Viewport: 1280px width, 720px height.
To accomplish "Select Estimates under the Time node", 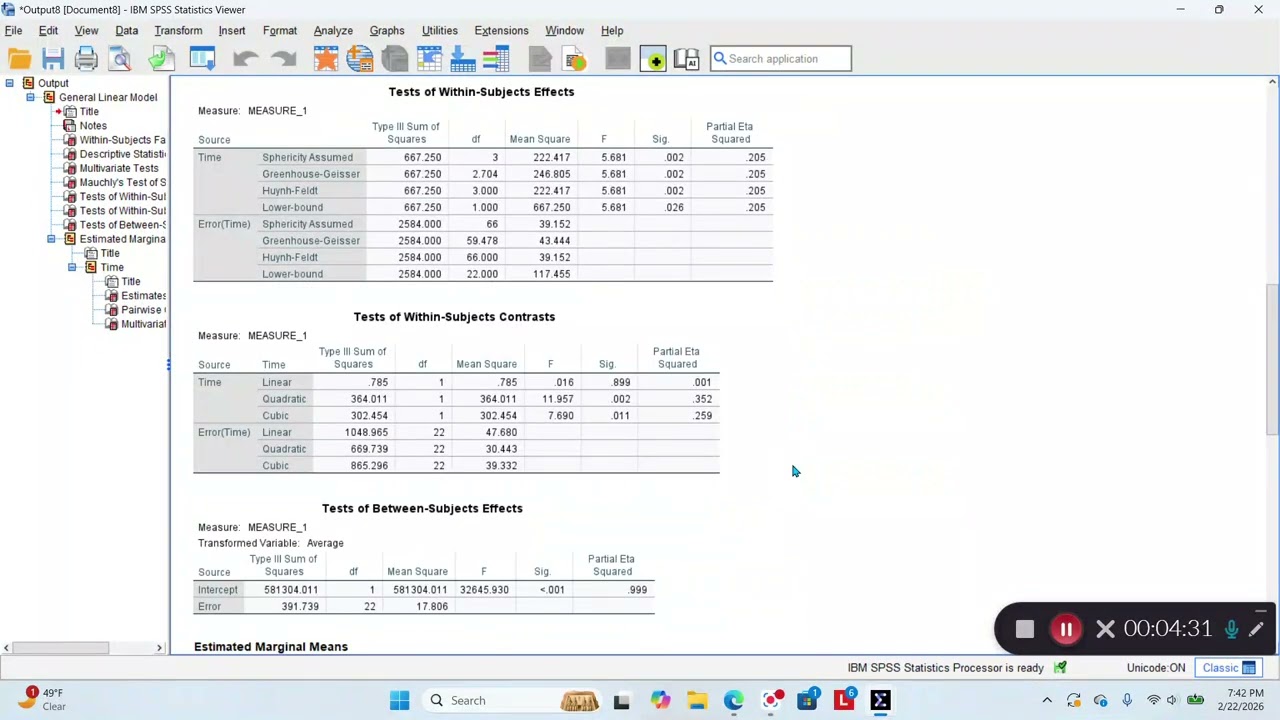I will click(x=143, y=296).
